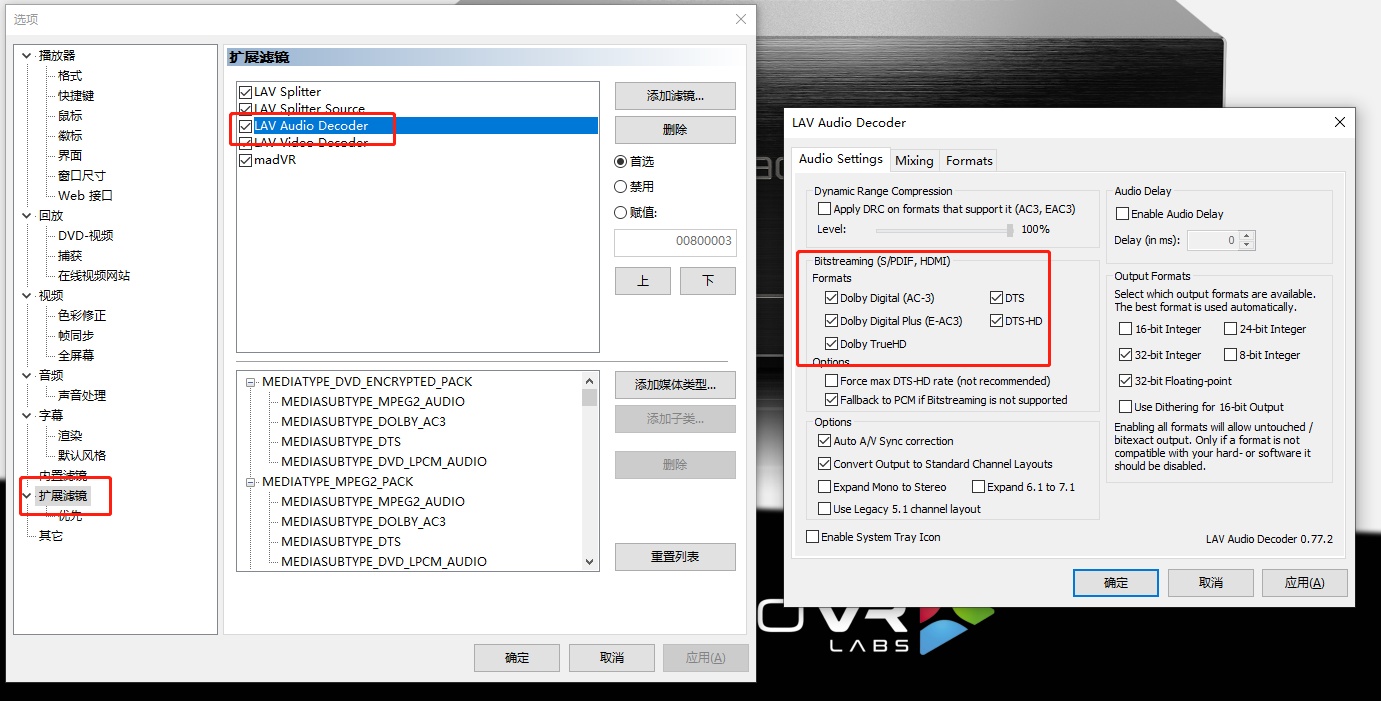Select the 色彩修正 tree item
The width and height of the screenshot is (1381, 701).
click(82, 316)
